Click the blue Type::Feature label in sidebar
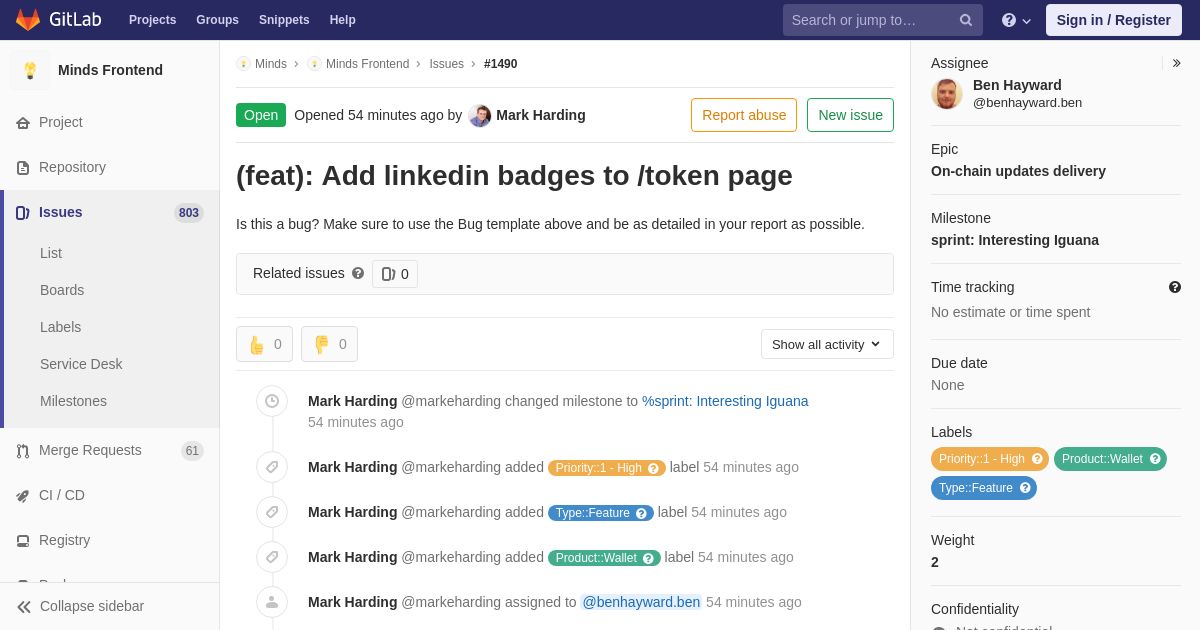 pyautogui.click(x=984, y=488)
